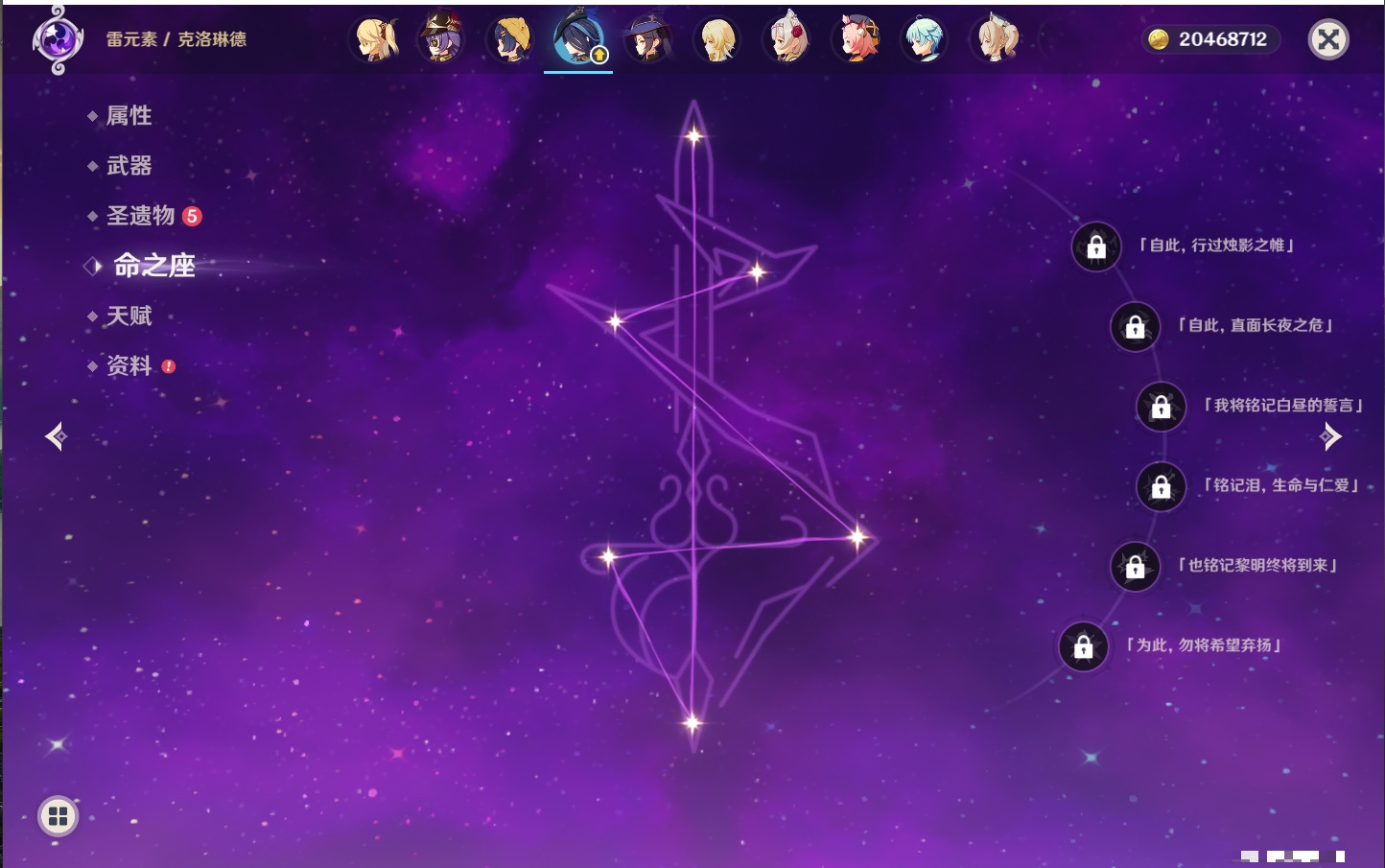Click the lock icon for 为此，勿将希望弃扬
The width and height of the screenshot is (1385, 868).
1083,646
